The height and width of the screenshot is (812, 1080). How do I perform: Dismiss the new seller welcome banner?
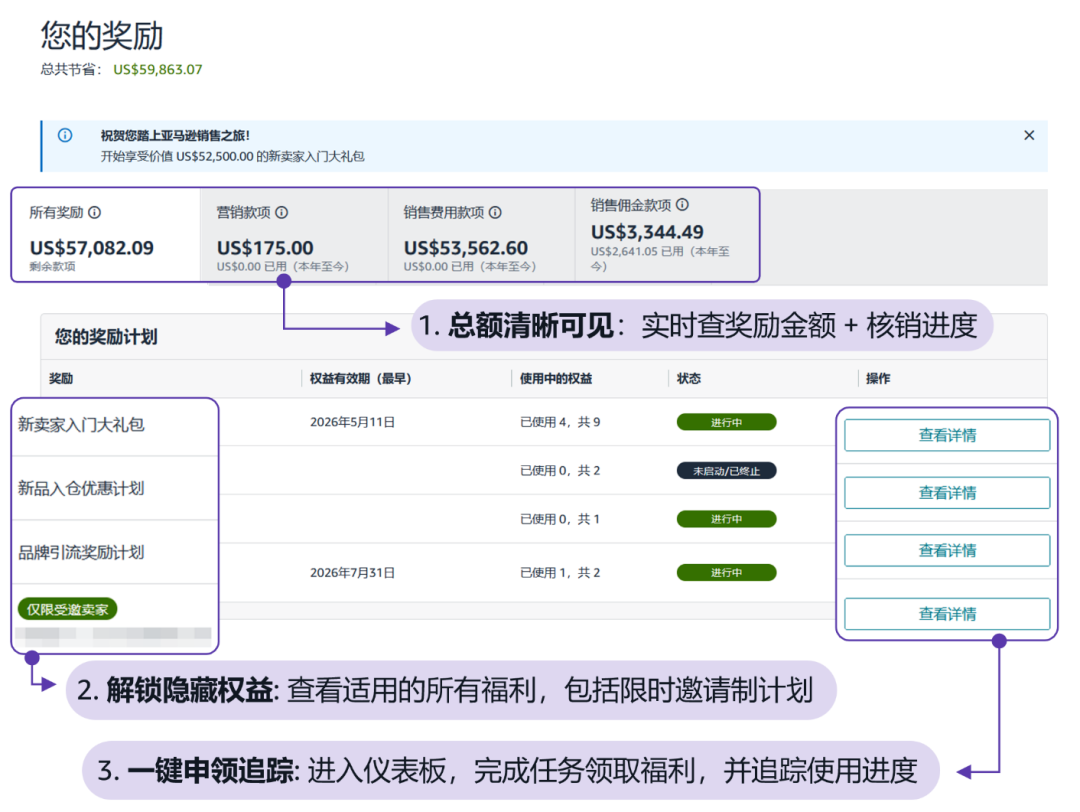click(x=1029, y=135)
